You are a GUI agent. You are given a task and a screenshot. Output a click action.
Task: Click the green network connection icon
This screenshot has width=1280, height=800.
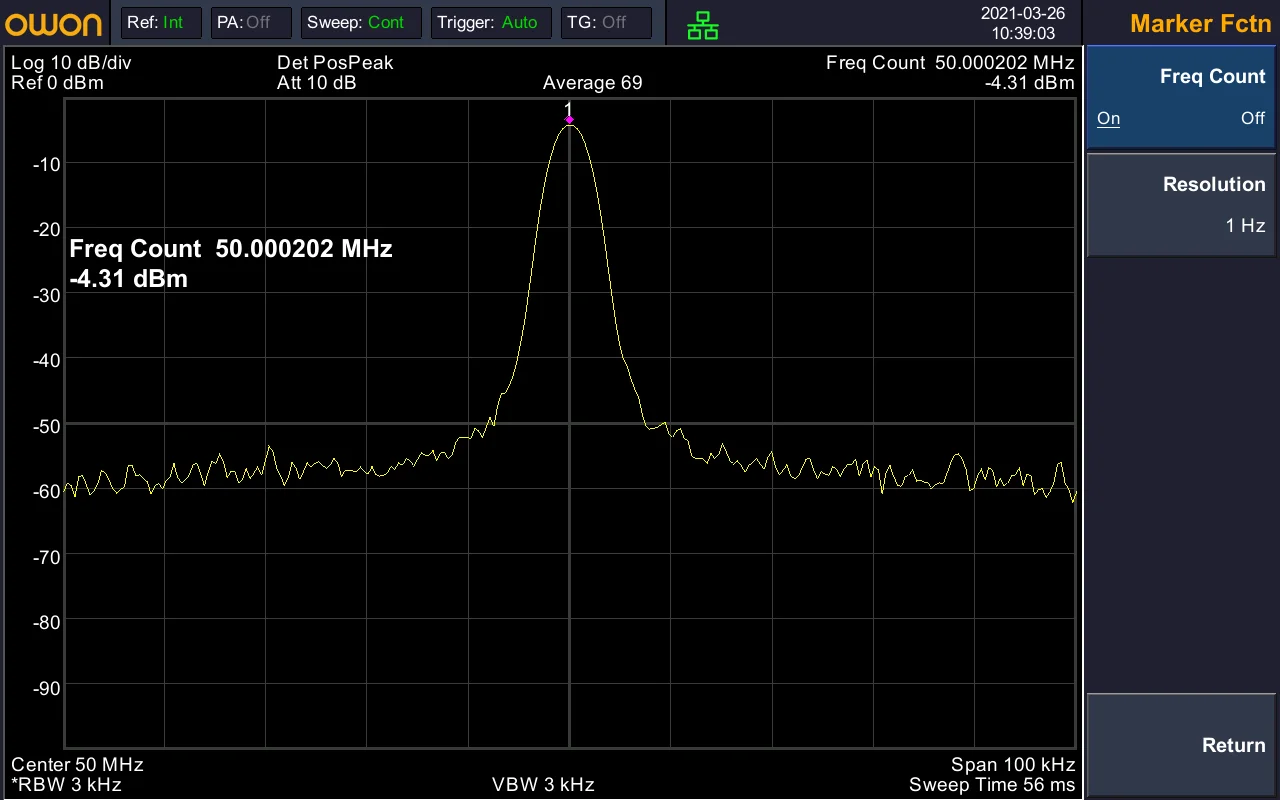point(703,25)
